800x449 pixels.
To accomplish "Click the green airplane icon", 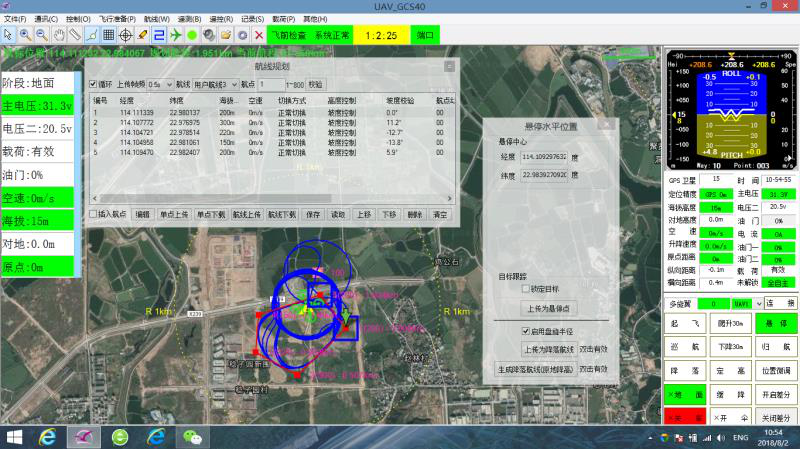I will click(176, 34).
